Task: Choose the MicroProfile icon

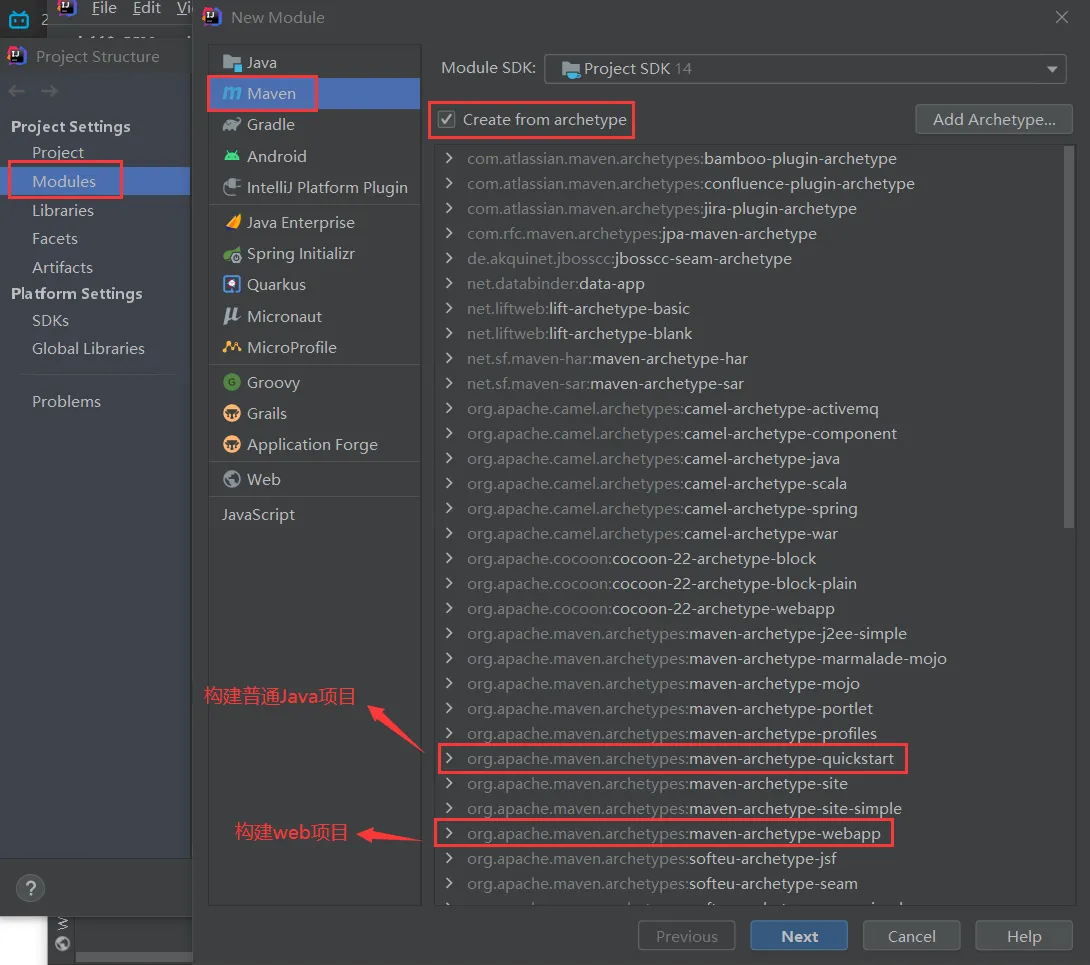Action: click(x=231, y=347)
